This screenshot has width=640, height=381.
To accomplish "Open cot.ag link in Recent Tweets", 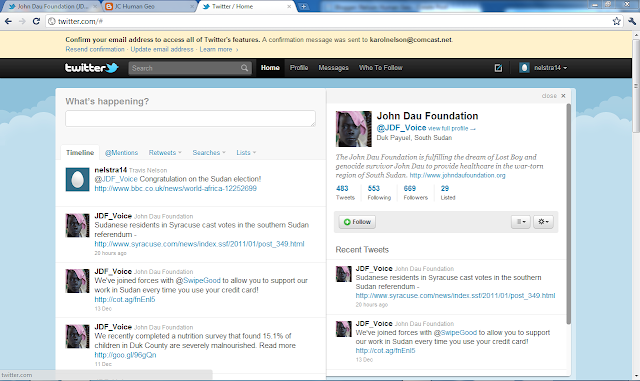I will click(x=385, y=350).
